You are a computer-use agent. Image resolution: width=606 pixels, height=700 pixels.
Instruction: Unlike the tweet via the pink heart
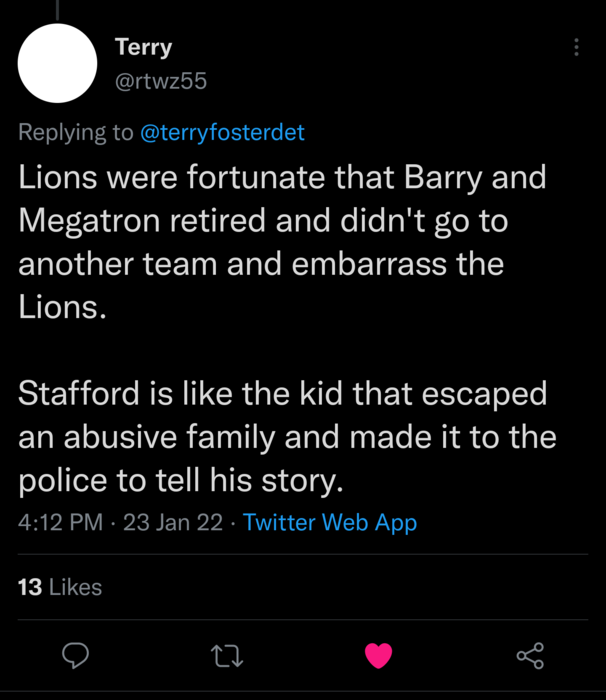click(378, 656)
